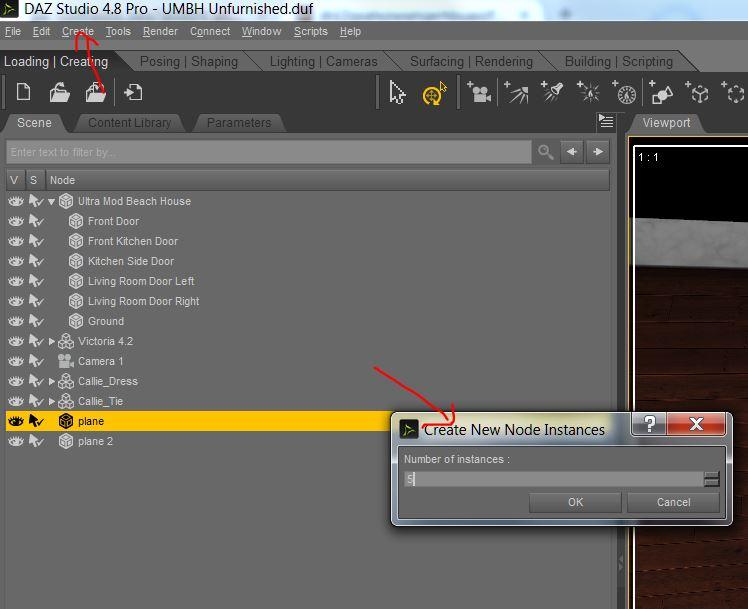Click the Scene filter text field
This screenshot has width=748, height=609.
(x=269, y=152)
